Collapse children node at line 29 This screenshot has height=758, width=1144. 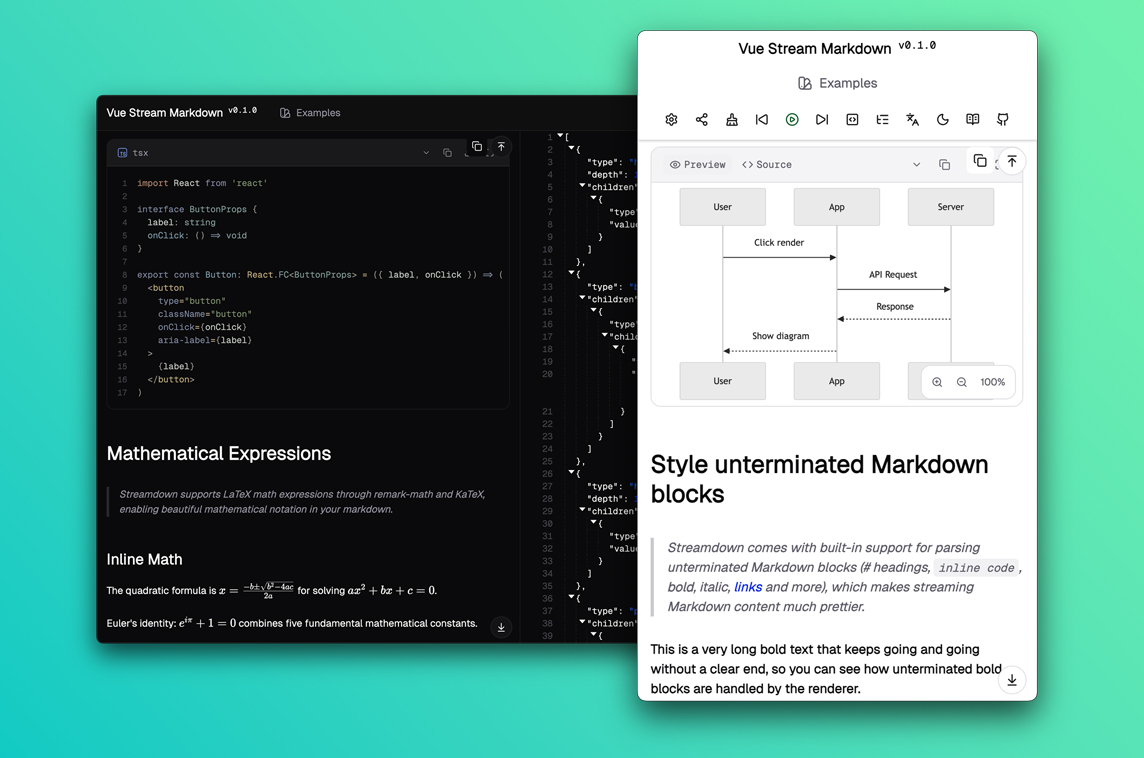point(582,510)
